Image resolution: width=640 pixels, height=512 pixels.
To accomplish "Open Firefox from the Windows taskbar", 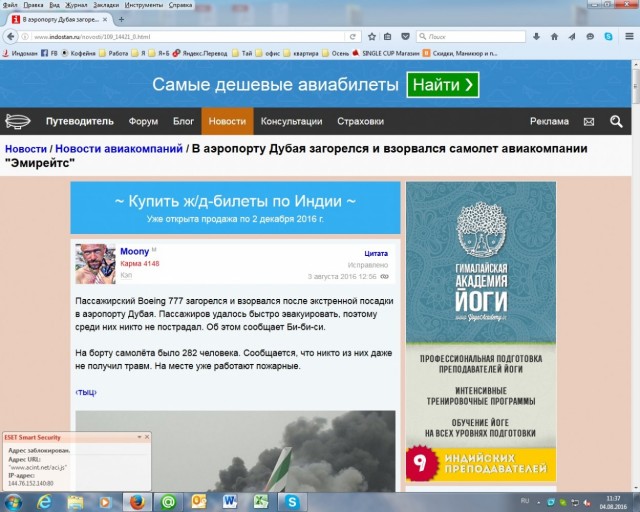I will point(137,501).
